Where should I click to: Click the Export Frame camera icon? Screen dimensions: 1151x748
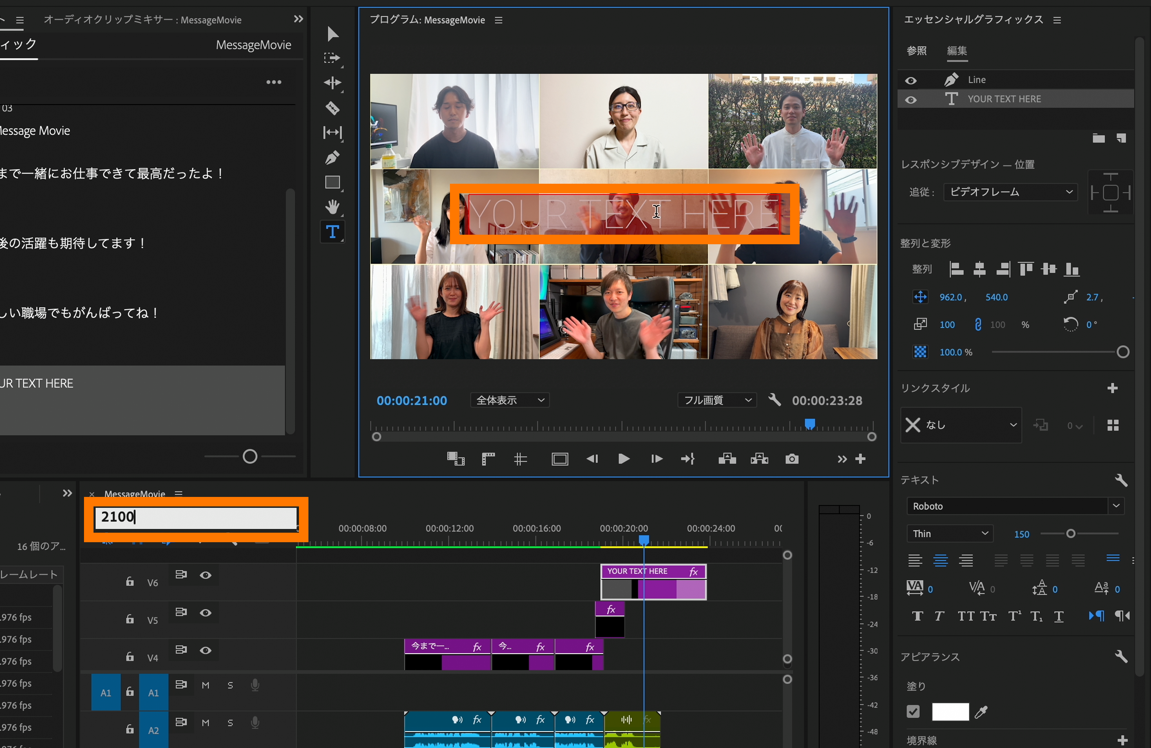coord(792,459)
